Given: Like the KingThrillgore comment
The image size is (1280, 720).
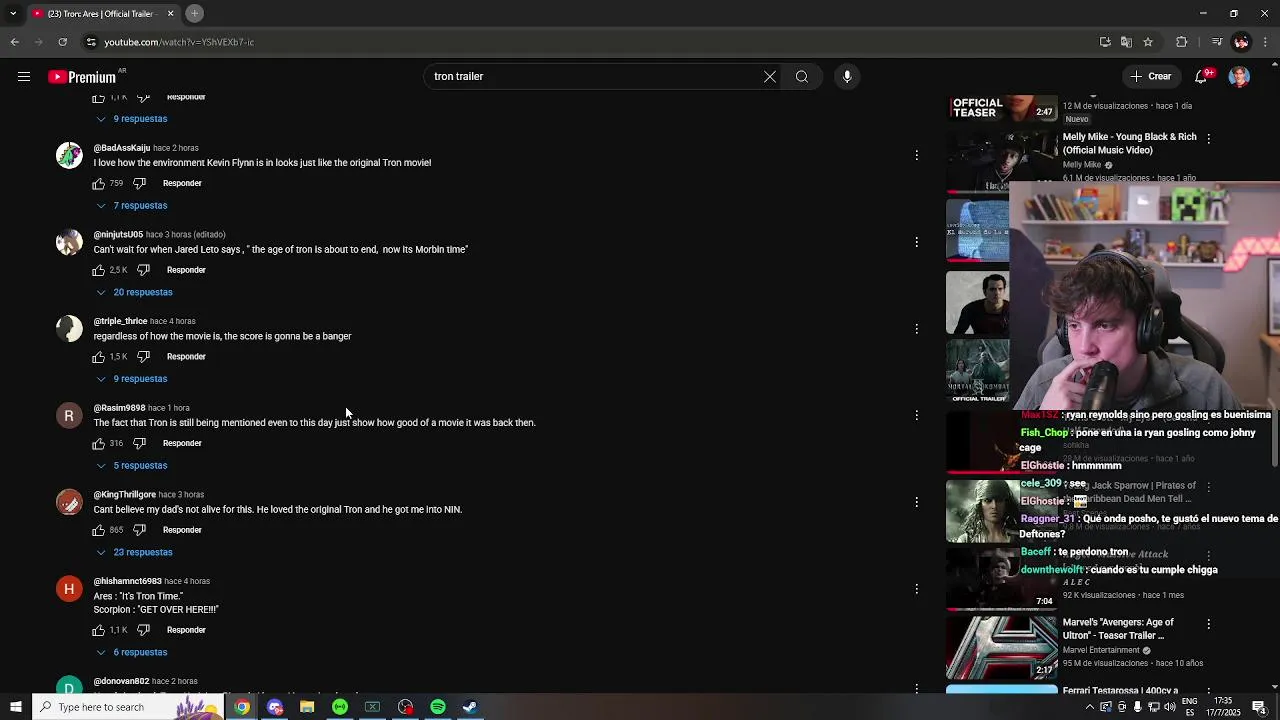Looking at the screenshot, I should [x=99, y=530].
